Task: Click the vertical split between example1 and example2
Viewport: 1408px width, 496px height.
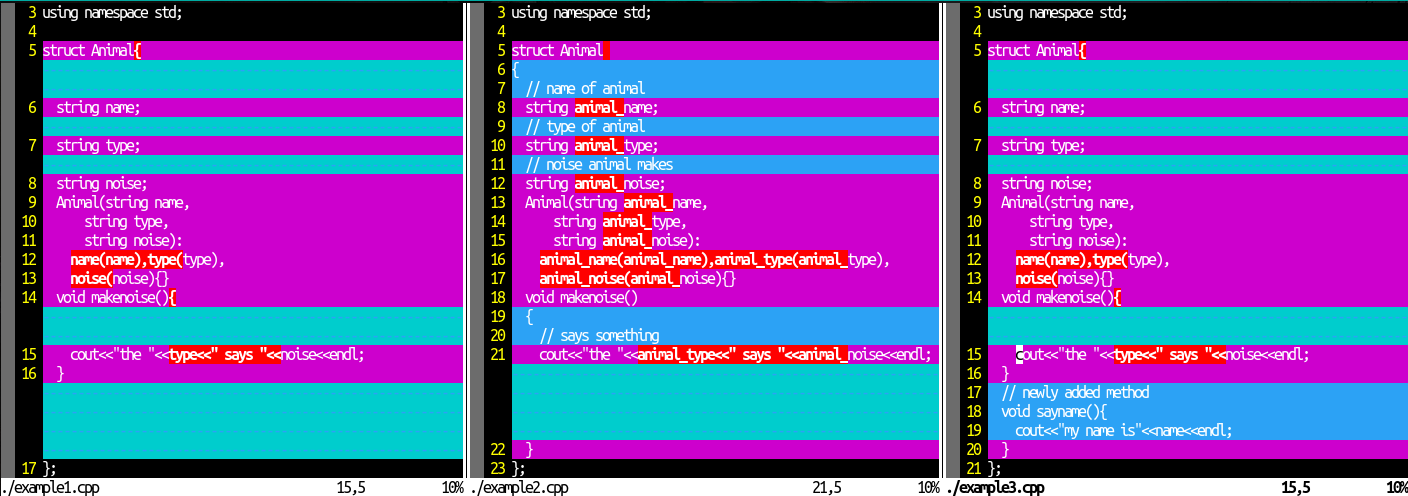Action: [x=467, y=240]
